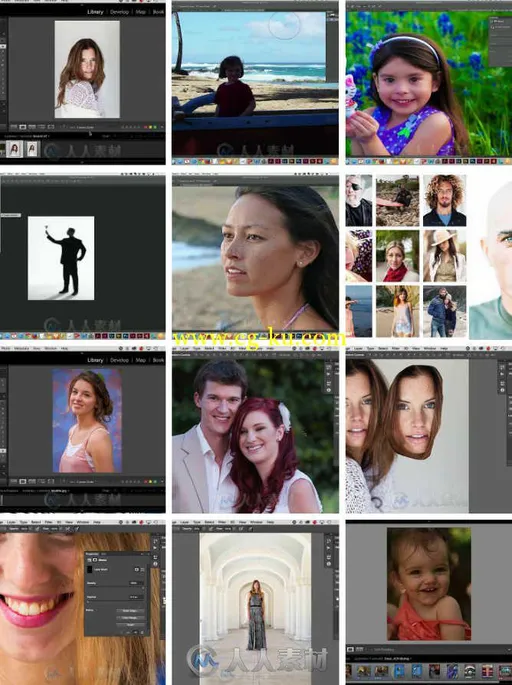Select pixel mask icon in Properties panel
Image resolution: width=512 pixels, height=685 pixels.
pyautogui.click(x=136, y=569)
